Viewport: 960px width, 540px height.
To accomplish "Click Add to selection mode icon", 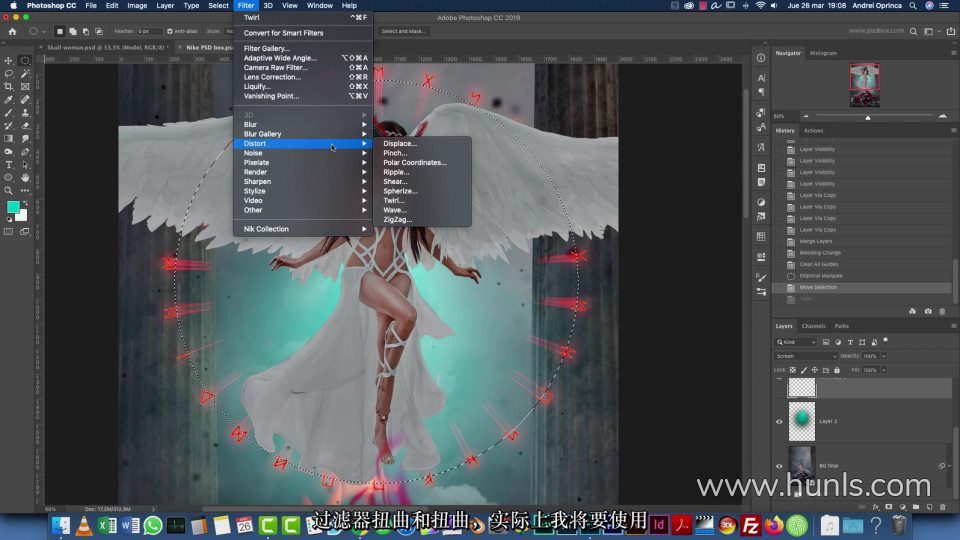I will [x=73, y=31].
